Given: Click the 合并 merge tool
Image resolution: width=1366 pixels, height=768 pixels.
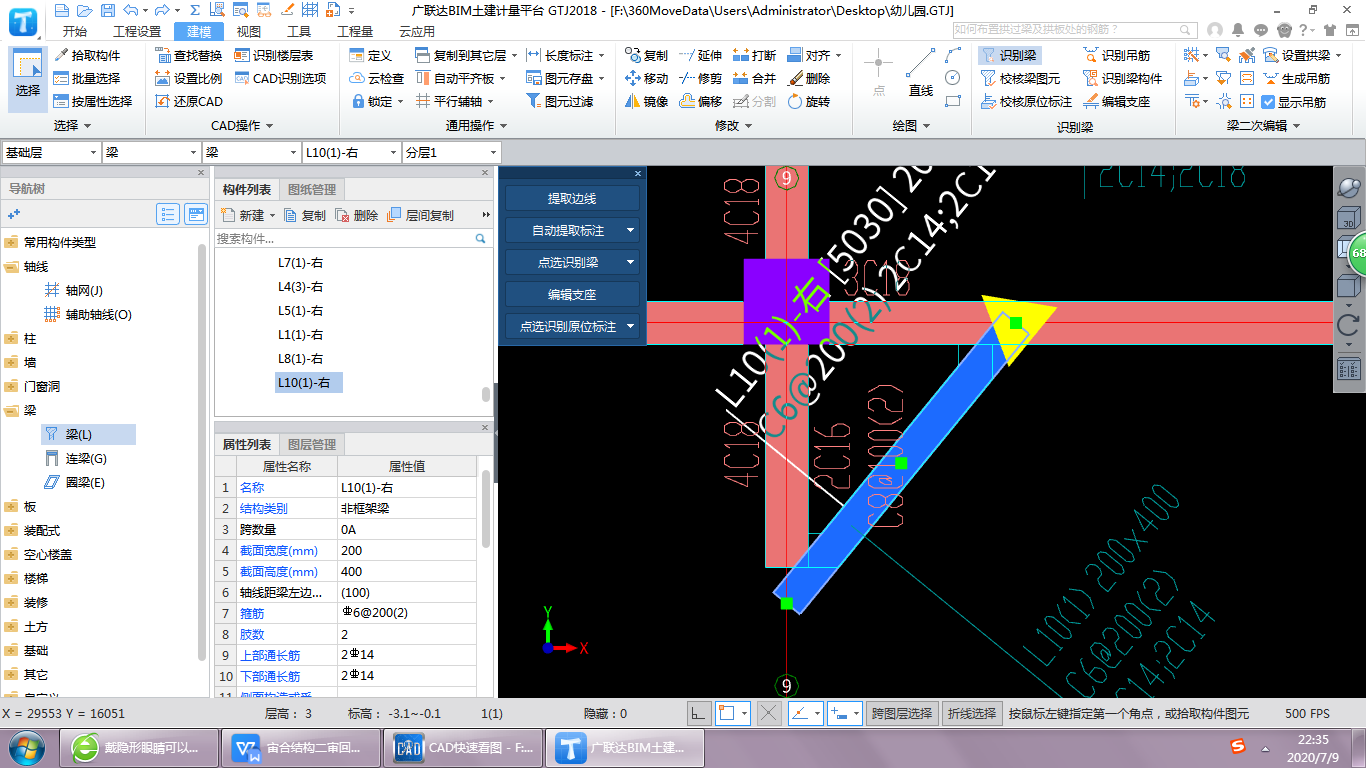Looking at the screenshot, I should [x=754, y=78].
